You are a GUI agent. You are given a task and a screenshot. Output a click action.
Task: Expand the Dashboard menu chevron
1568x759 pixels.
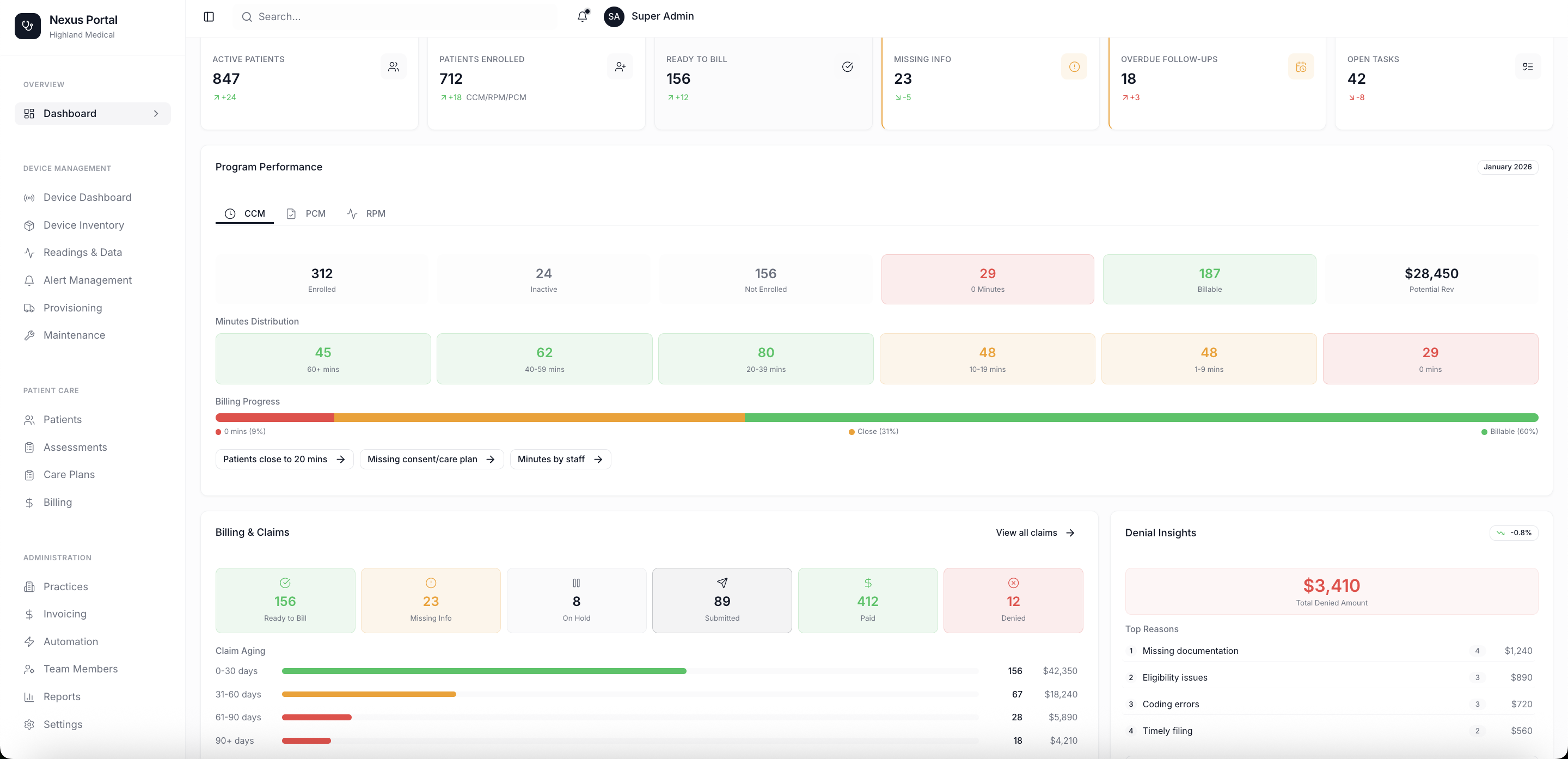[156, 114]
